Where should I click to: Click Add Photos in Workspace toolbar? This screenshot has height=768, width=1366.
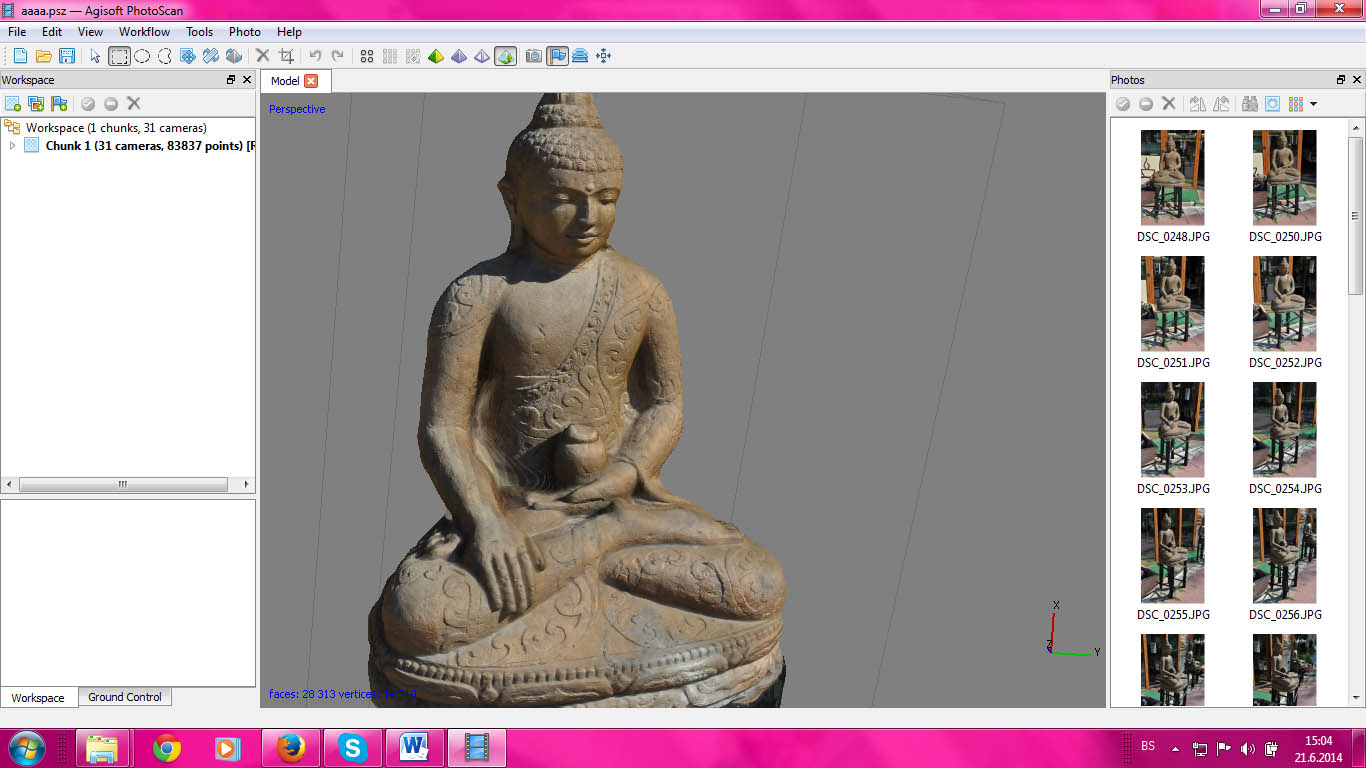pyautogui.click(x=36, y=103)
